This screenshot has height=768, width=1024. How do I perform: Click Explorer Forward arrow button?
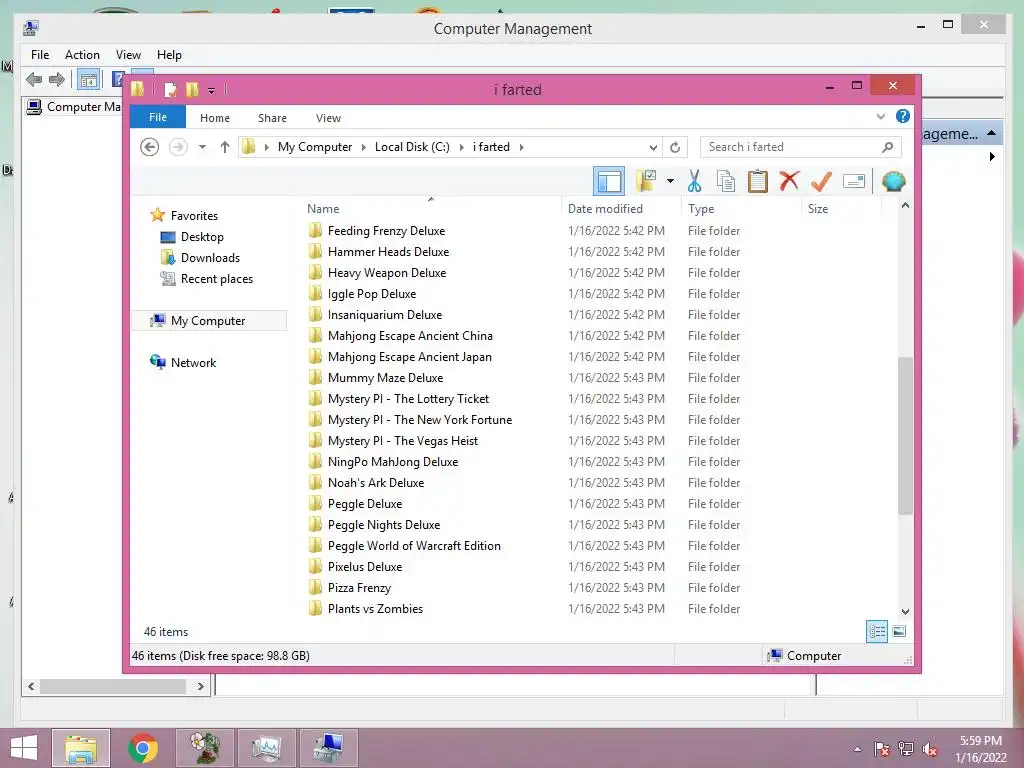178,147
